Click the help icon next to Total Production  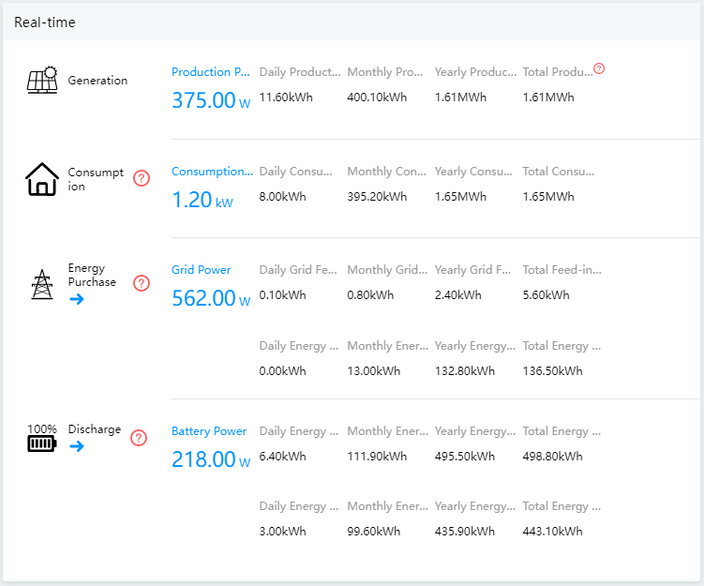pos(599,68)
